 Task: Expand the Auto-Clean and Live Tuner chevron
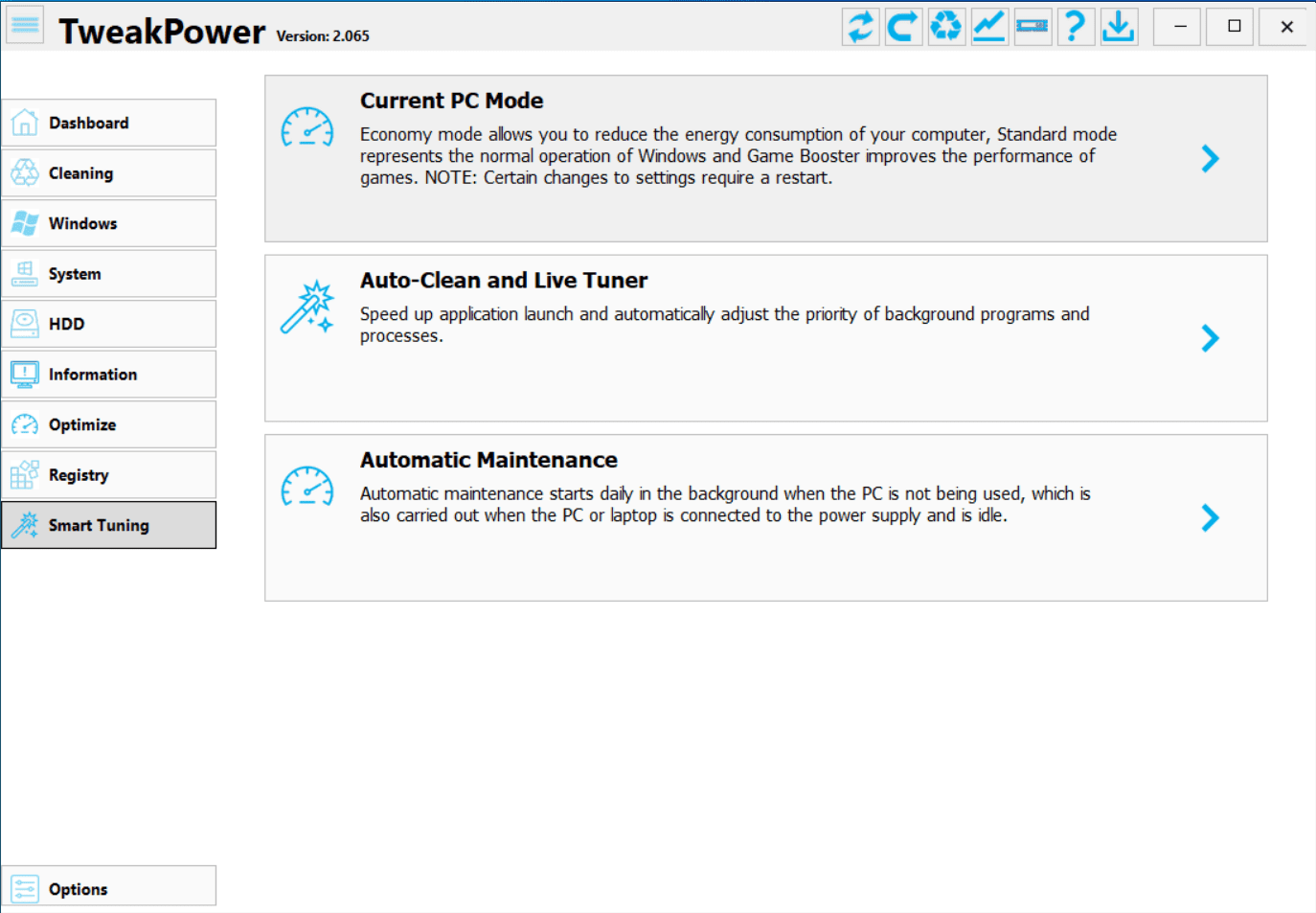click(1211, 338)
